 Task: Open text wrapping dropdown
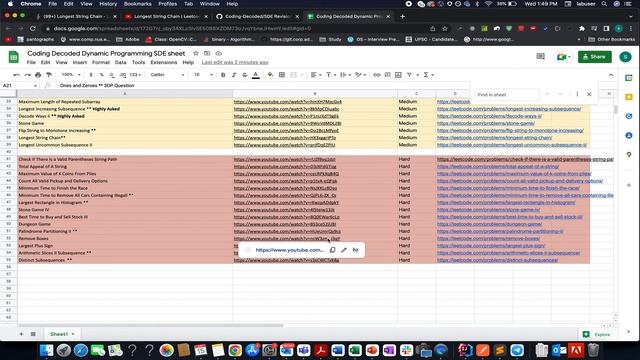click(344, 75)
